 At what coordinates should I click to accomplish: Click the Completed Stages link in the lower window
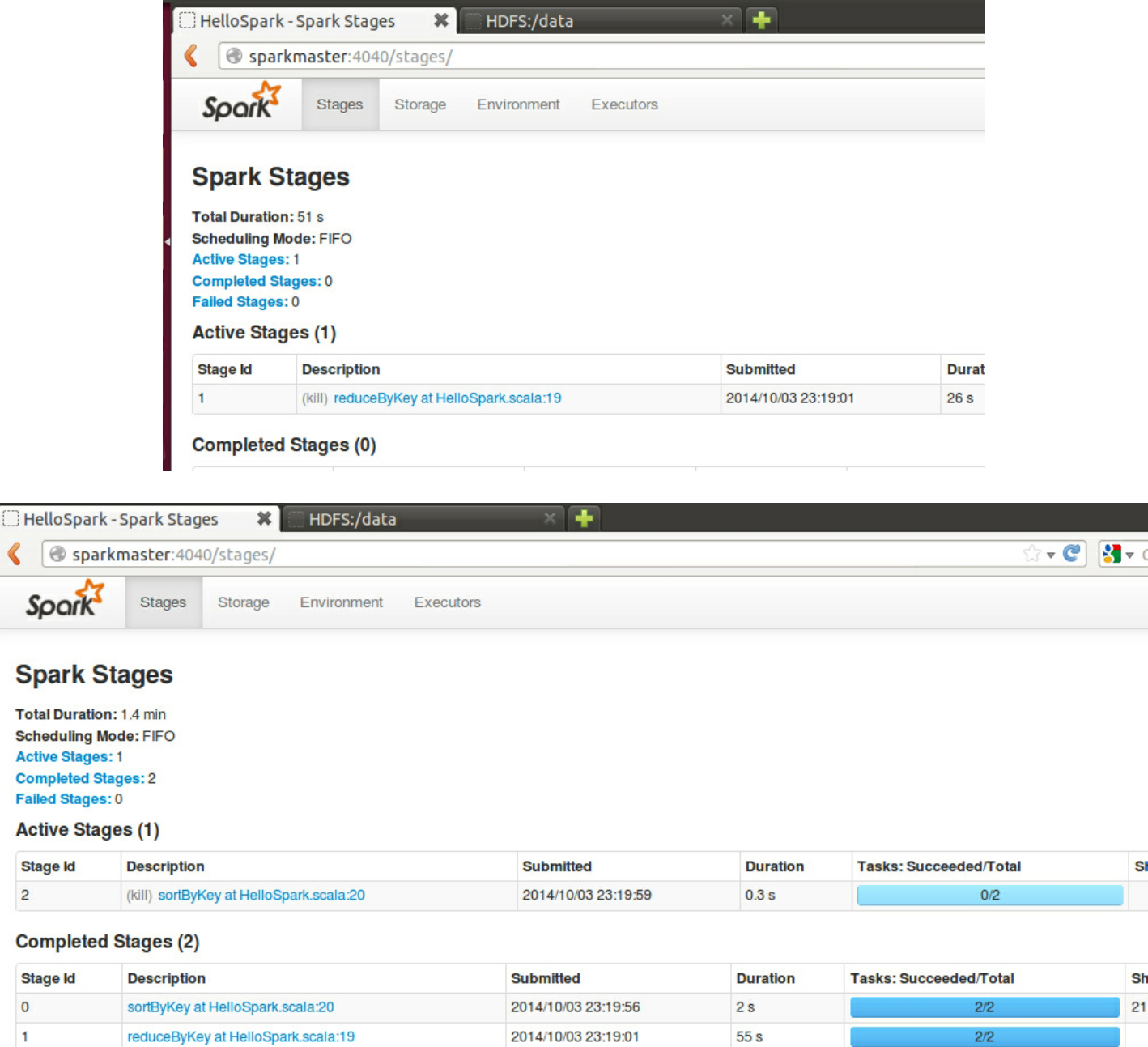[80, 778]
